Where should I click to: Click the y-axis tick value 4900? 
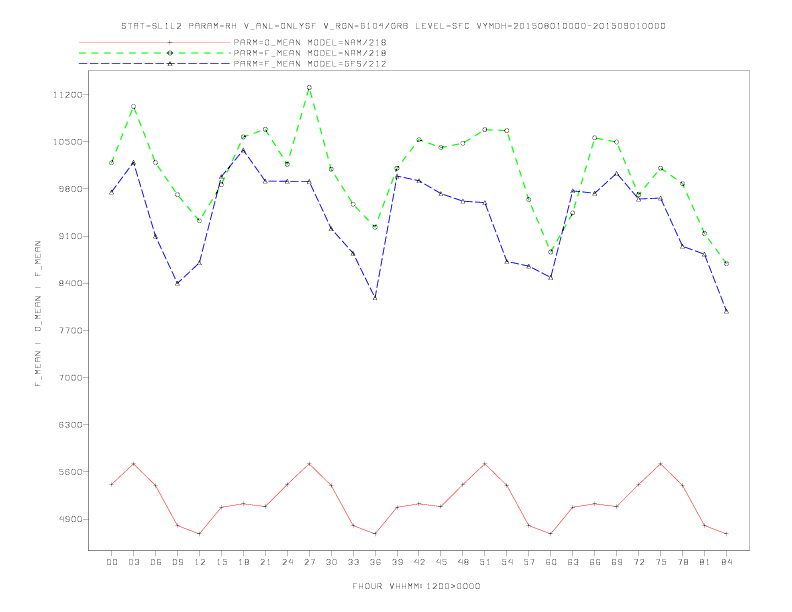70,519
